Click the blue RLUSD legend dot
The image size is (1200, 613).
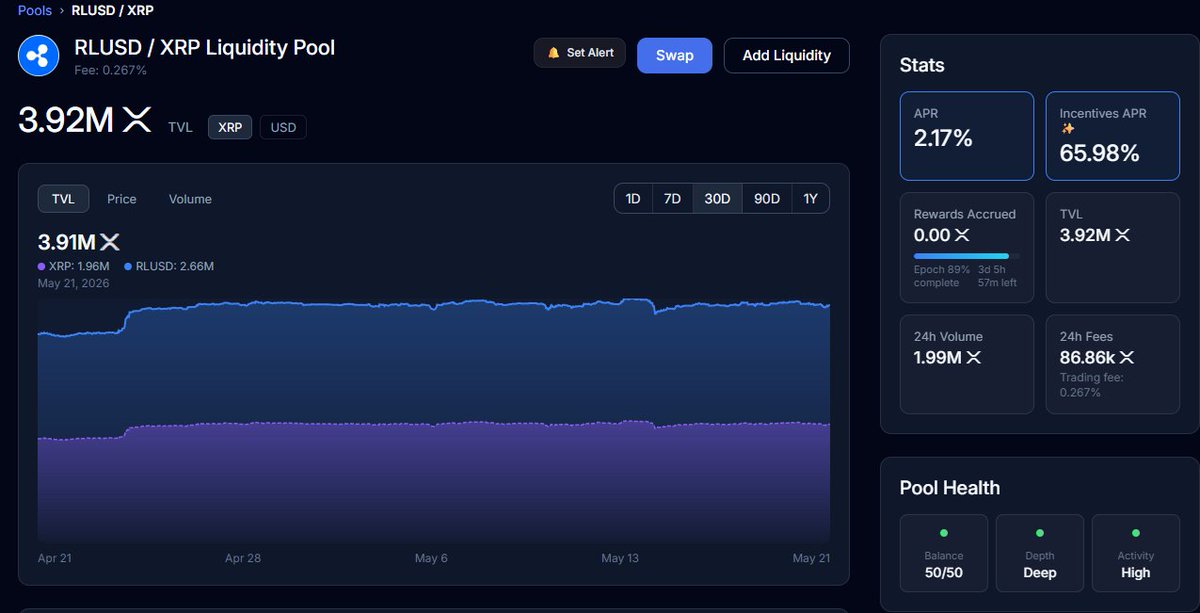click(128, 267)
